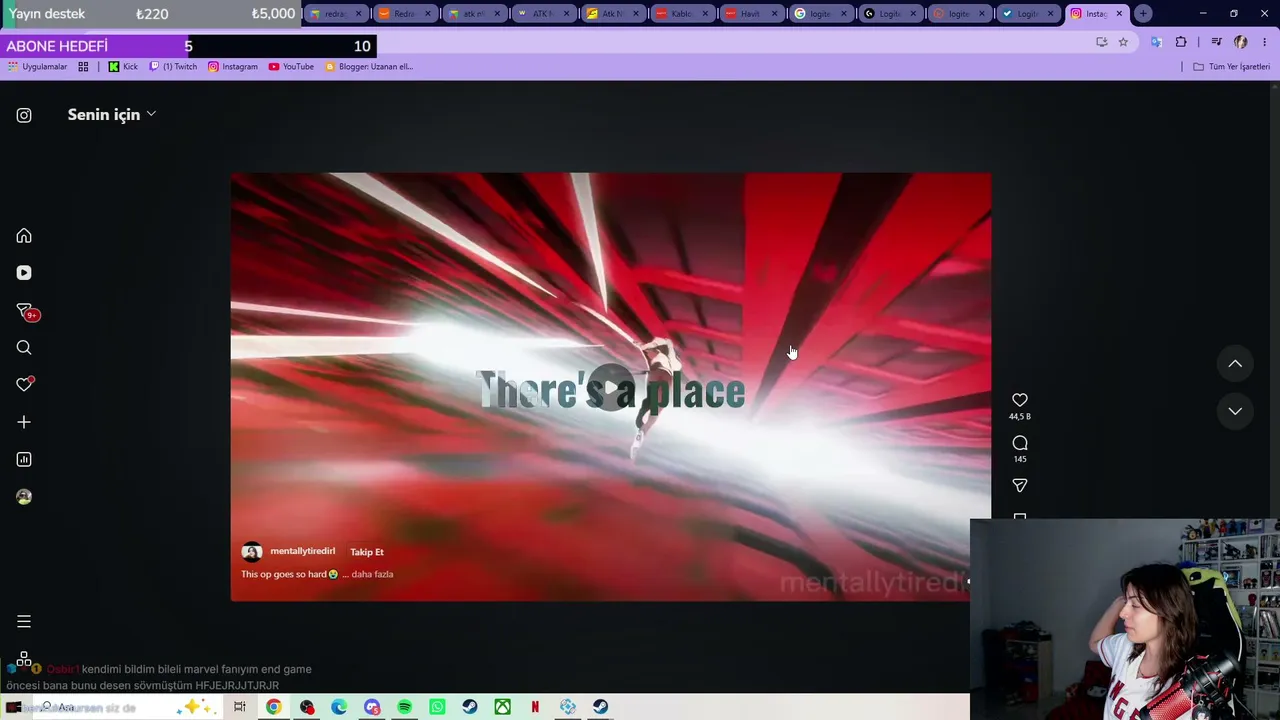
Task: Open Google Chrome from the taskbar
Action: click(273, 707)
